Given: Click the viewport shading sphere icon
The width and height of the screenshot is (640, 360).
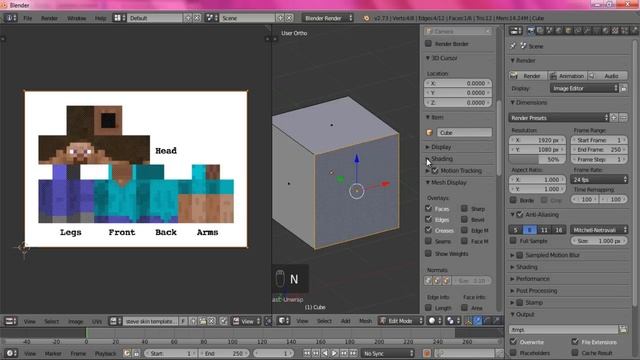Looking at the screenshot, I should pos(434,321).
